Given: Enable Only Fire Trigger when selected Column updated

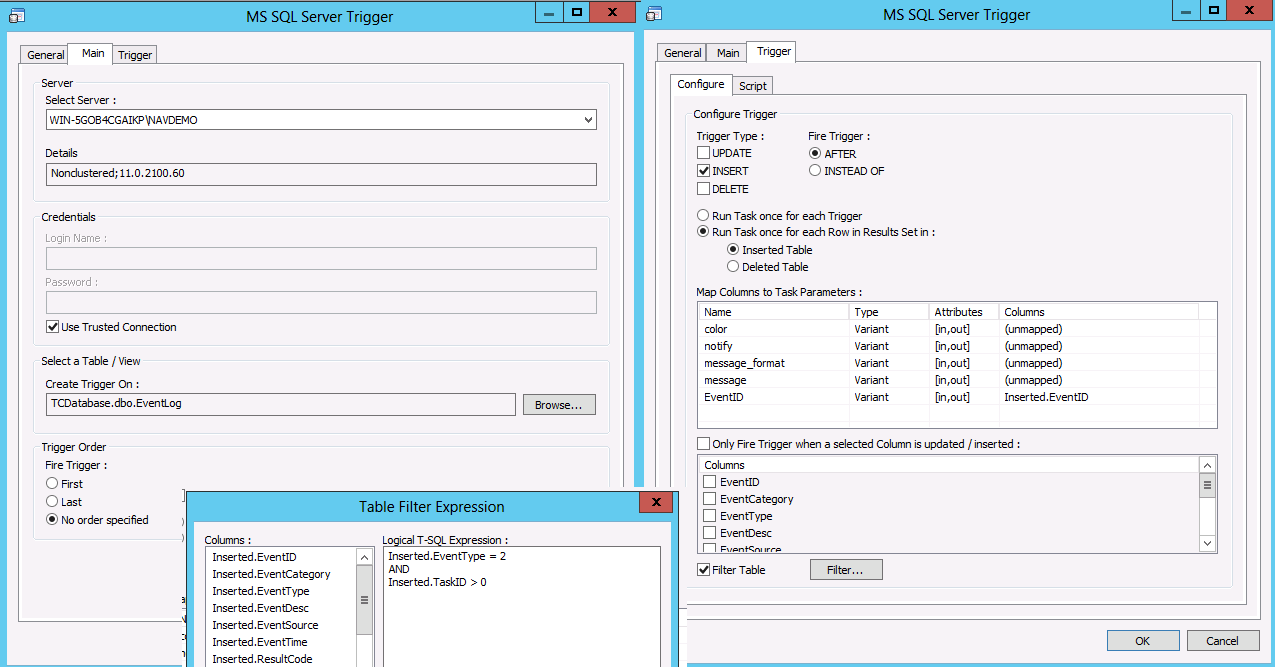Looking at the screenshot, I should [x=703, y=444].
